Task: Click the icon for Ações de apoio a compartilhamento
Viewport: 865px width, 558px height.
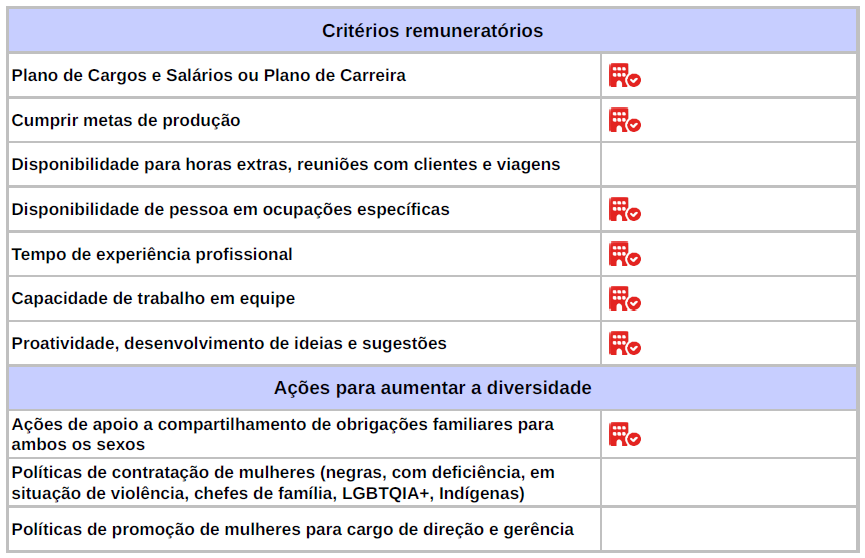Action: [x=624, y=434]
